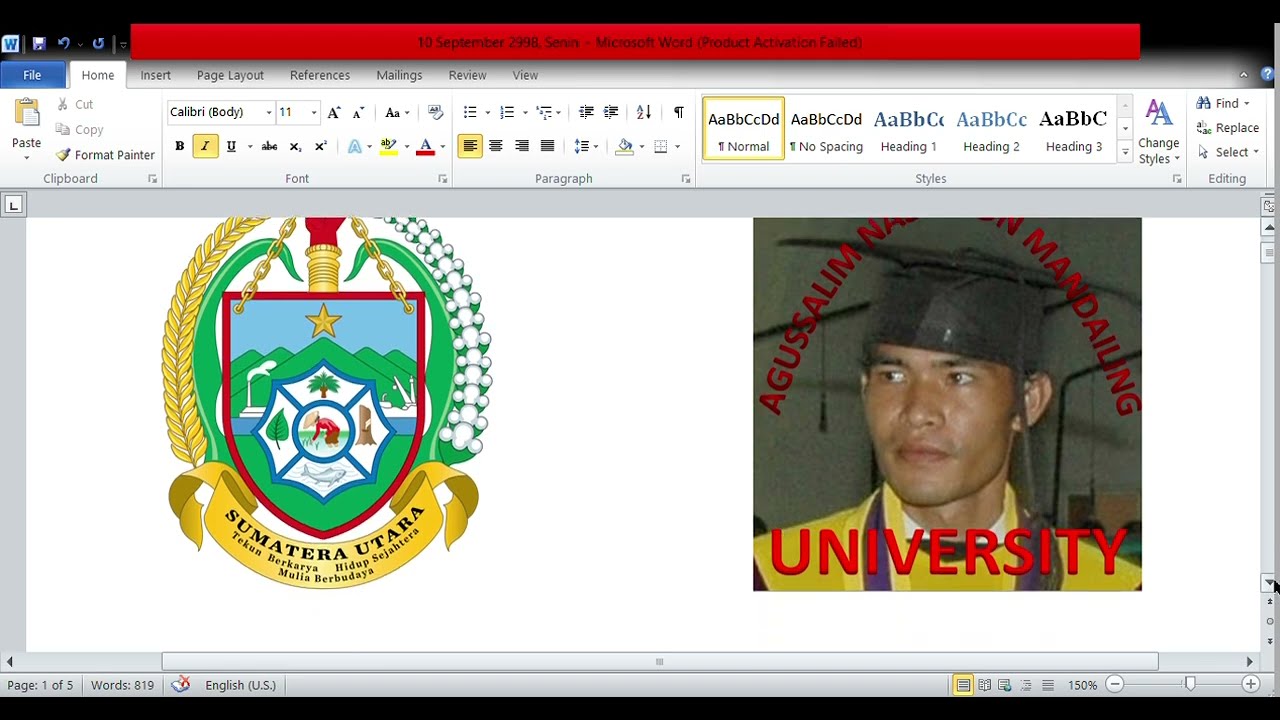The image size is (1280, 720).
Task: Open Change Styles menu
Action: click(1159, 131)
